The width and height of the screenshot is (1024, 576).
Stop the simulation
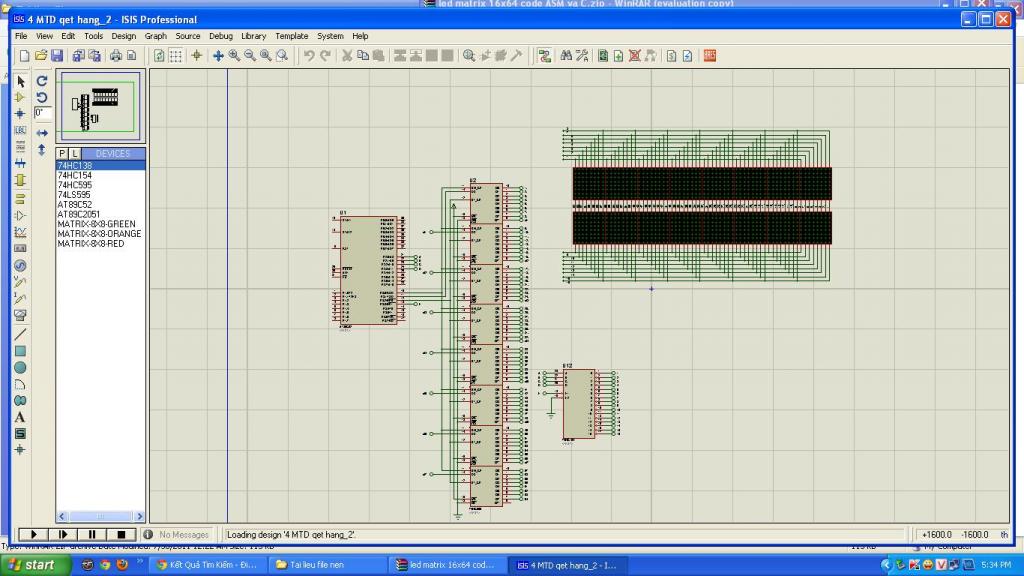tap(121, 535)
